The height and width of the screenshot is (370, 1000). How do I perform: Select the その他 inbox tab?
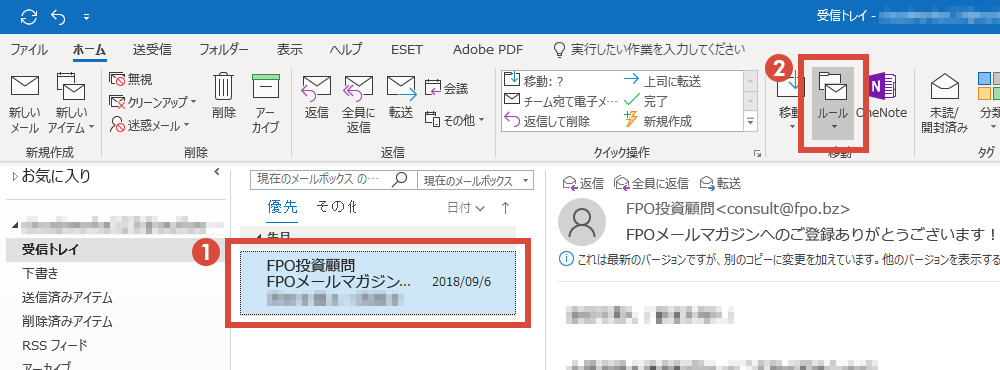click(x=336, y=207)
